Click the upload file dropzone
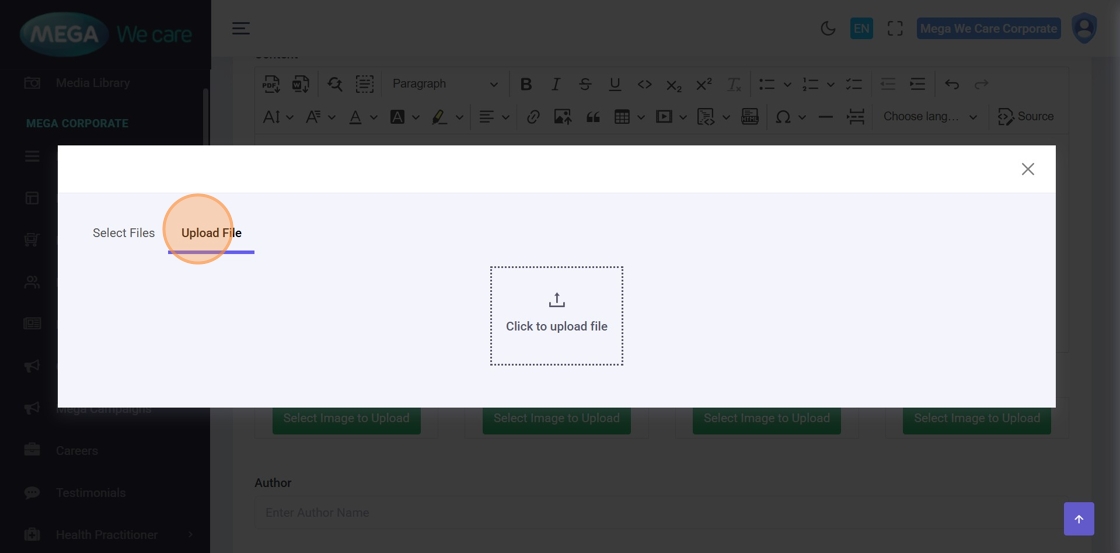1120x553 pixels. tap(556, 315)
